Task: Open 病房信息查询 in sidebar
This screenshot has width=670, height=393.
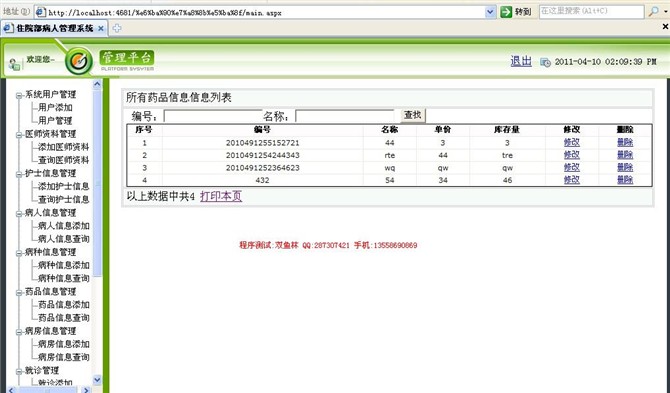Action: tap(64, 357)
